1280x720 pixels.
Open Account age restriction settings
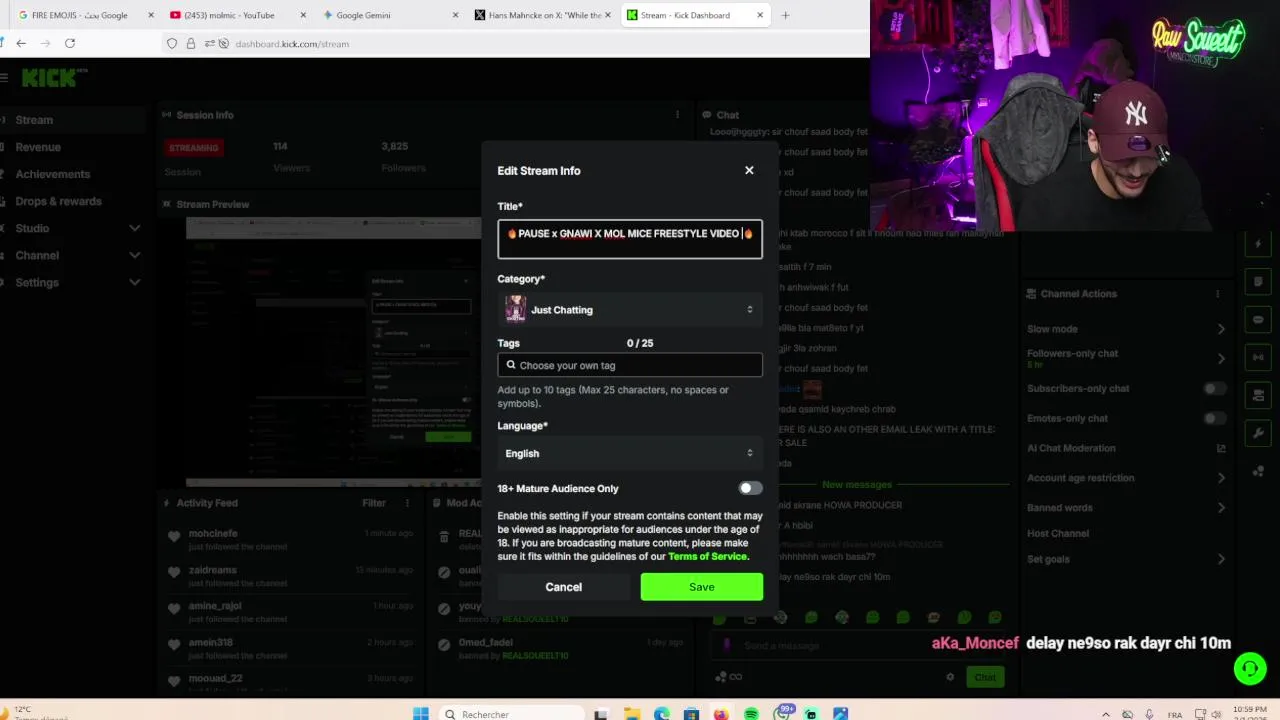tap(1126, 478)
